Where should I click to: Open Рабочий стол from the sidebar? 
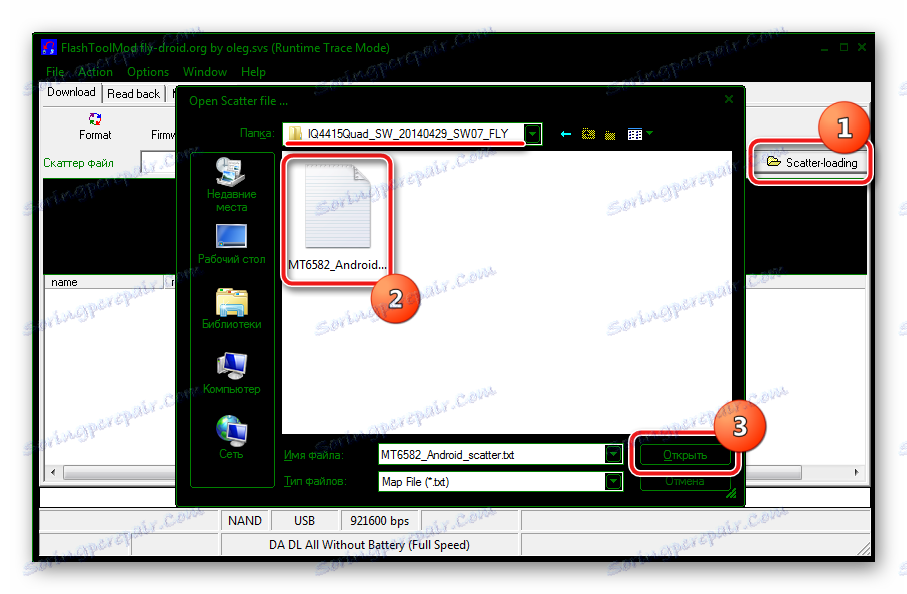pyautogui.click(x=231, y=240)
